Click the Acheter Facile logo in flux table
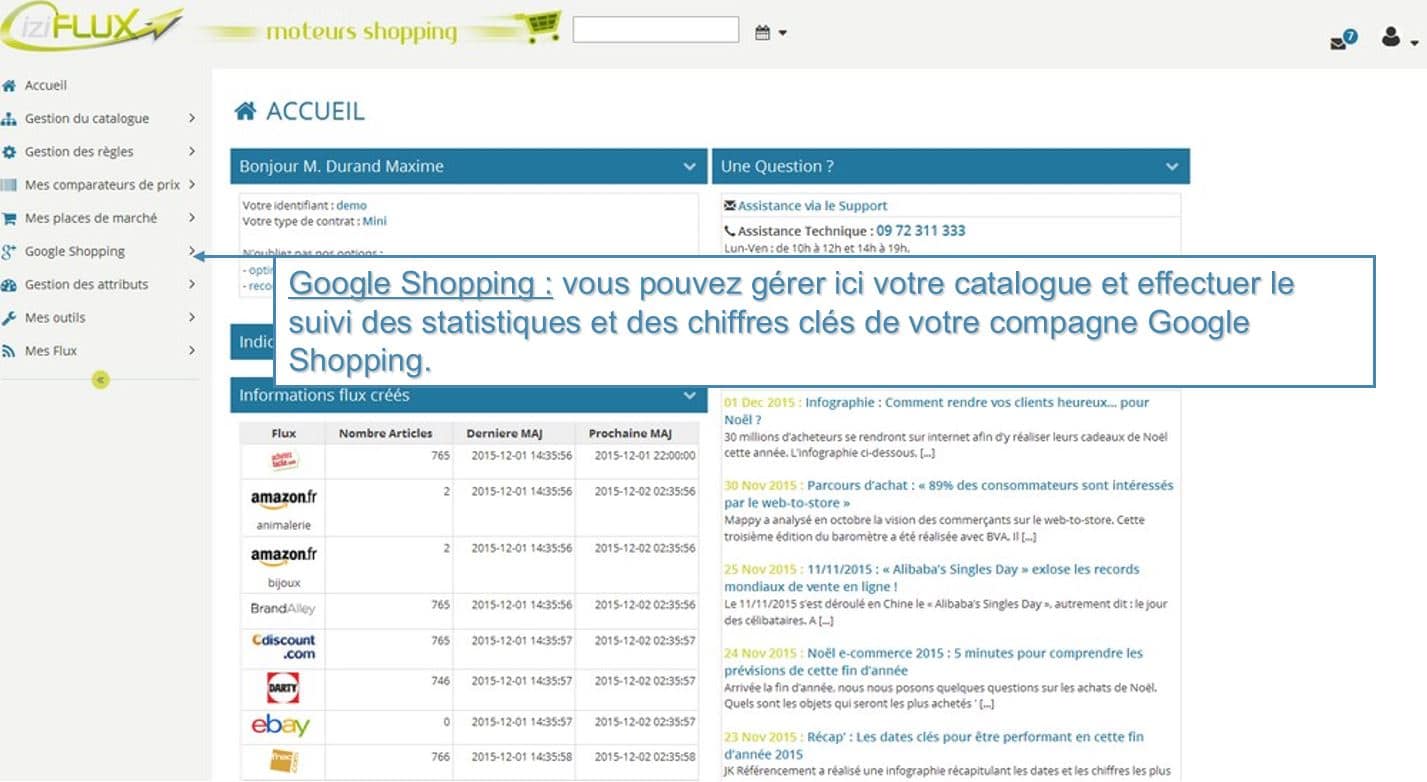The height and width of the screenshot is (782, 1427). (284, 461)
